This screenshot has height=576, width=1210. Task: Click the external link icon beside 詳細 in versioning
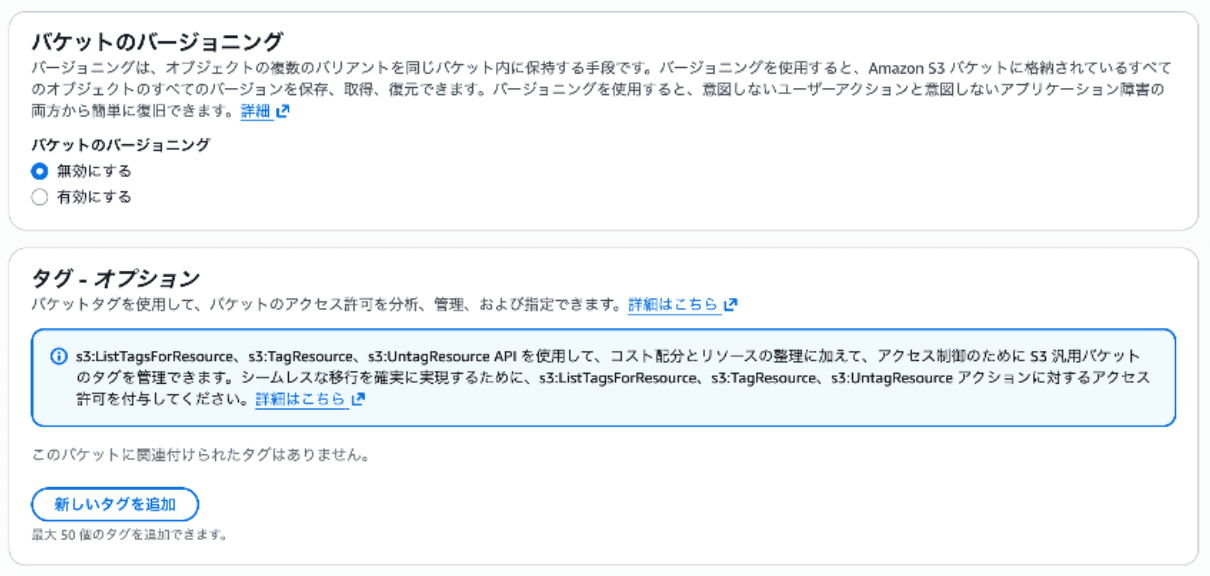(x=283, y=112)
